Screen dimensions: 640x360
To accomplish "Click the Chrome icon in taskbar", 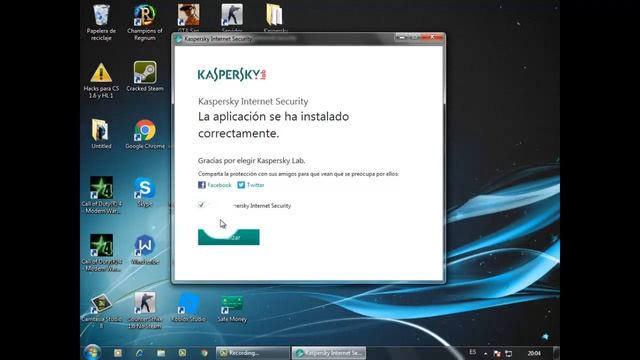I will click(x=204, y=353).
